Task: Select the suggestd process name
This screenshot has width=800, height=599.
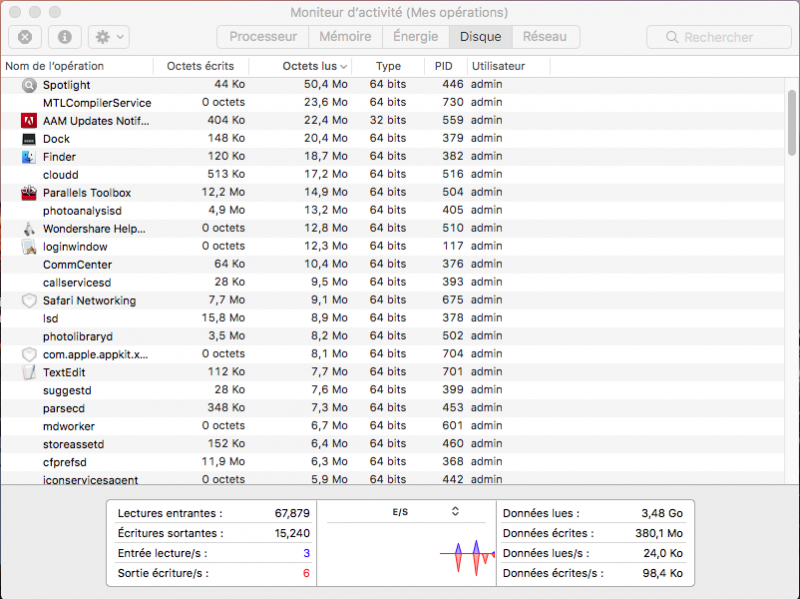Action: [67, 390]
